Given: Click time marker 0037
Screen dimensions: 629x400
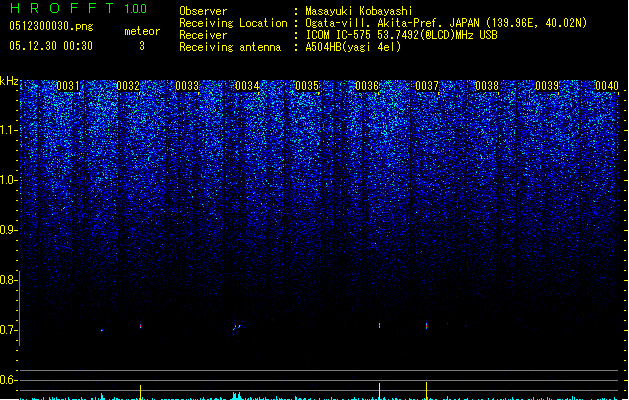Looking at the screenshot, I should click(427, 86).
